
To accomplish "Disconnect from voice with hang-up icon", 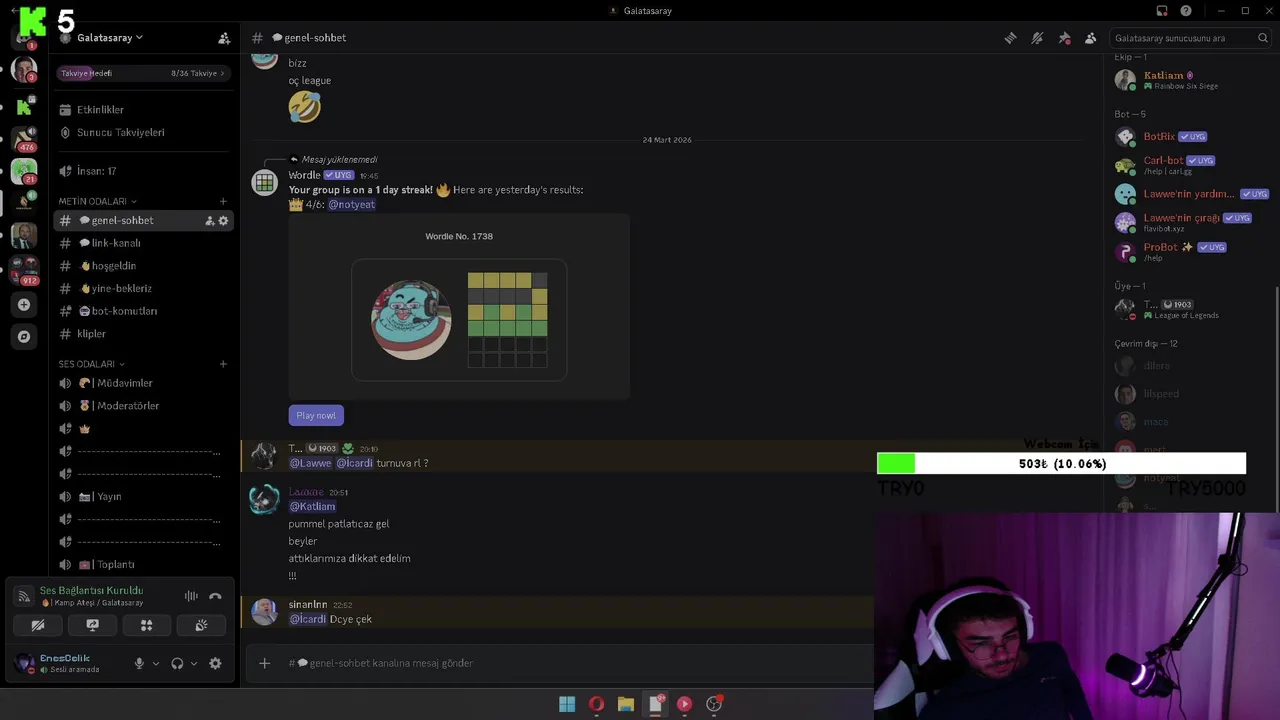I will pos(215,596).
